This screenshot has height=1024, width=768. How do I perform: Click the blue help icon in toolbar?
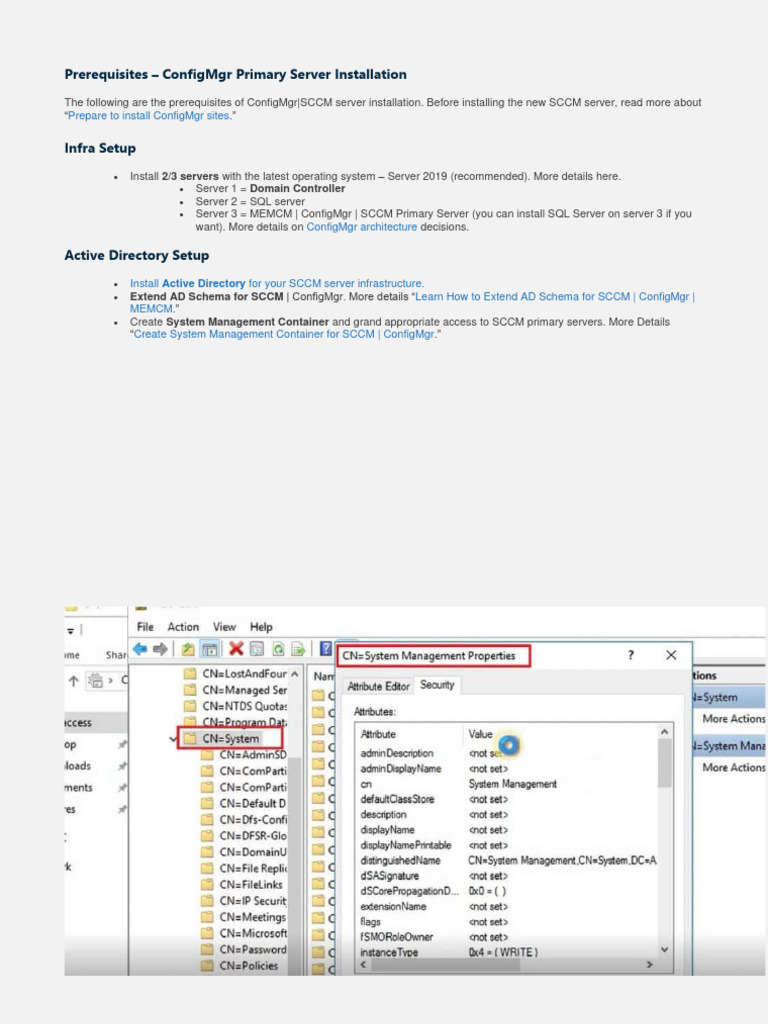tap(325, 649)
